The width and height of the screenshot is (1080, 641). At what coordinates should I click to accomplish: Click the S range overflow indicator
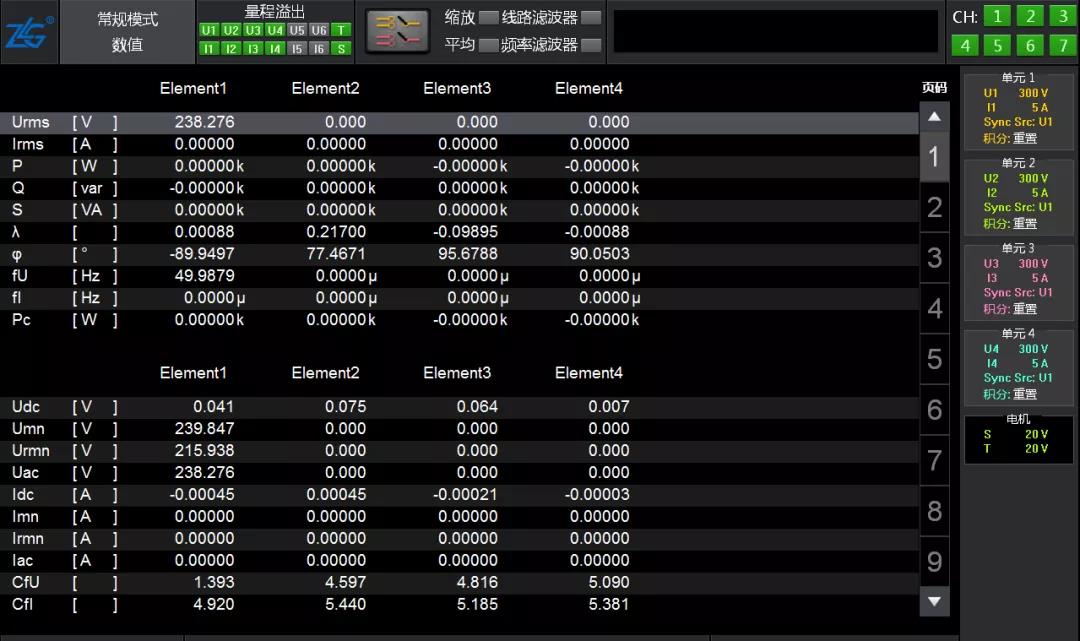(341, 48)
